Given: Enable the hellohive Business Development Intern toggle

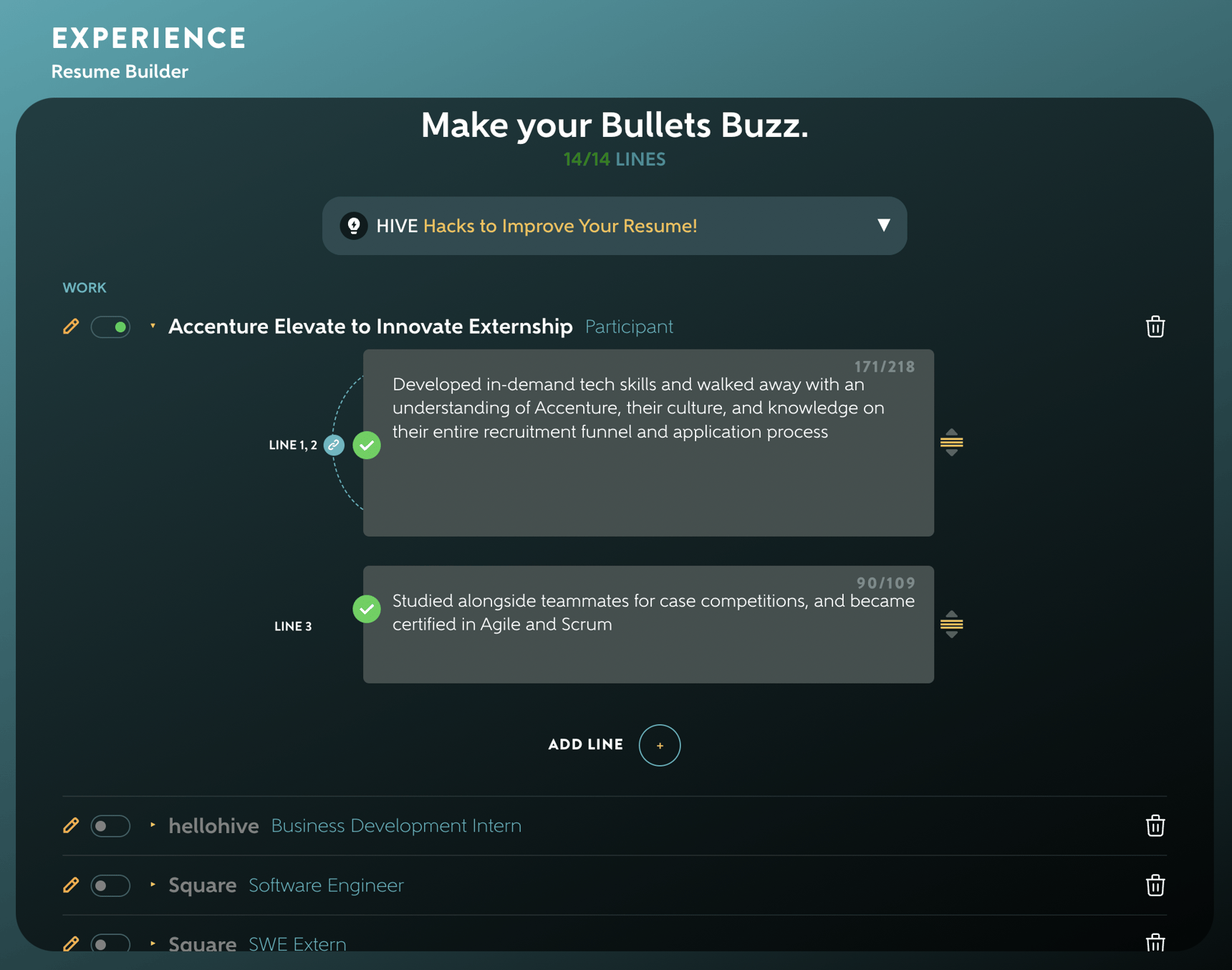Looking at the screenshot, I should [x=110, y=826].
